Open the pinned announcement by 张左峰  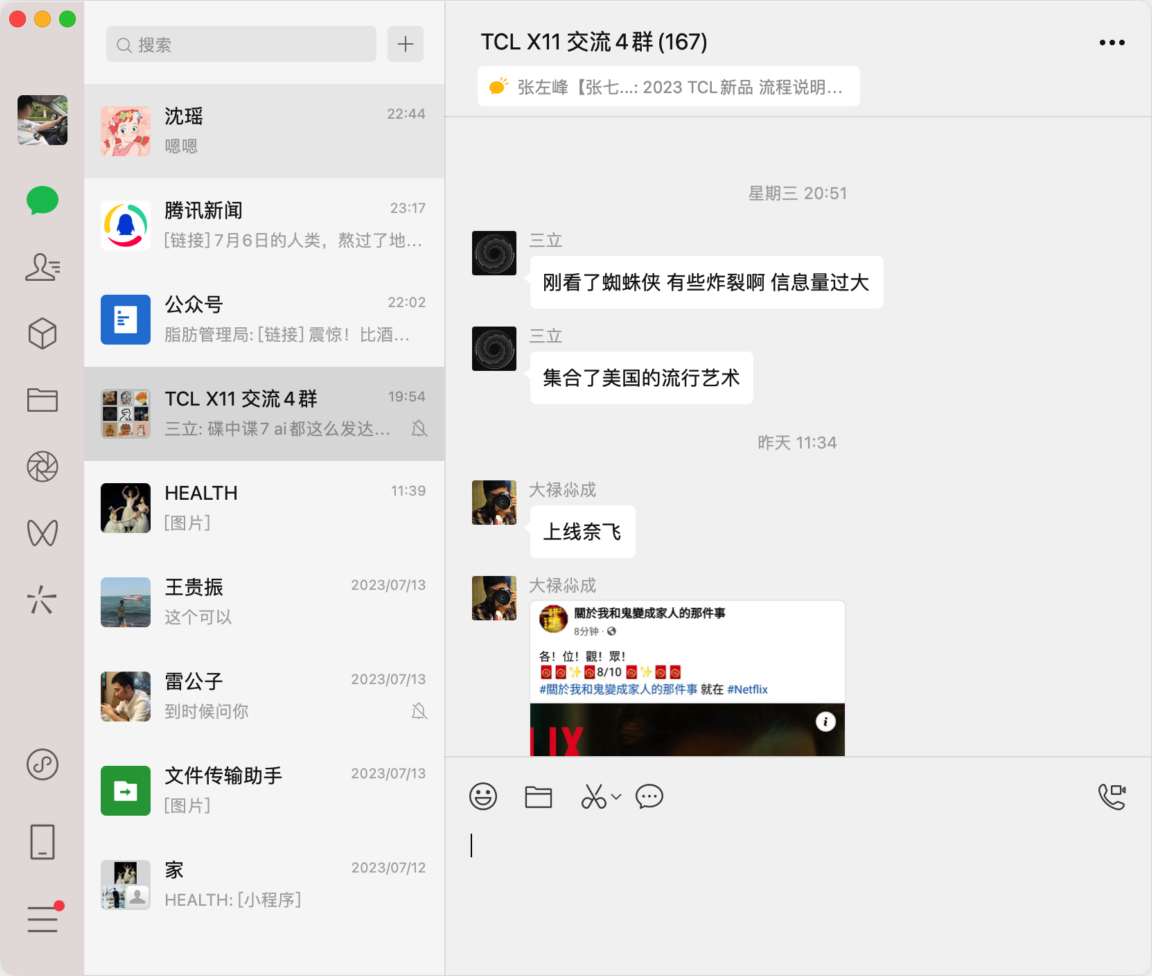point(669,87)
